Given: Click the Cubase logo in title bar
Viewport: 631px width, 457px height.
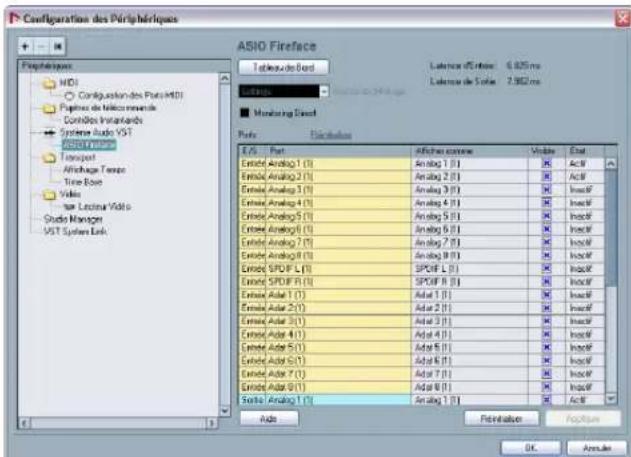Looking at the screenshot, I should tap(14, 18).
